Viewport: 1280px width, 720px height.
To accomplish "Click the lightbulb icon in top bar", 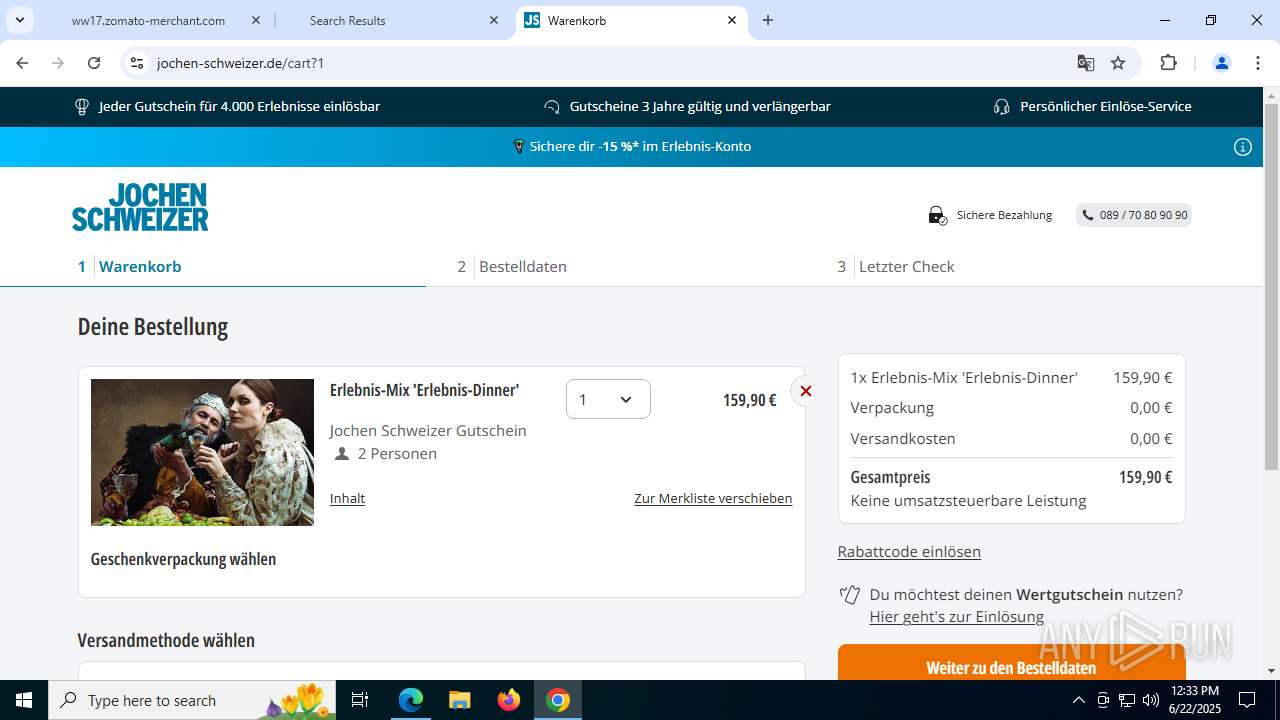I will [x=82, y=107].
